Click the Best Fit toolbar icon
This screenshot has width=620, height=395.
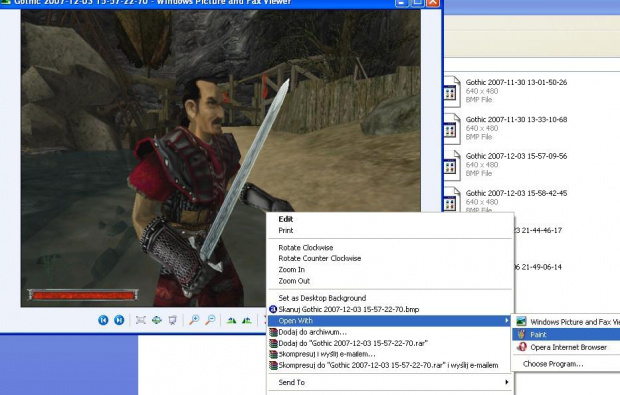141,320
